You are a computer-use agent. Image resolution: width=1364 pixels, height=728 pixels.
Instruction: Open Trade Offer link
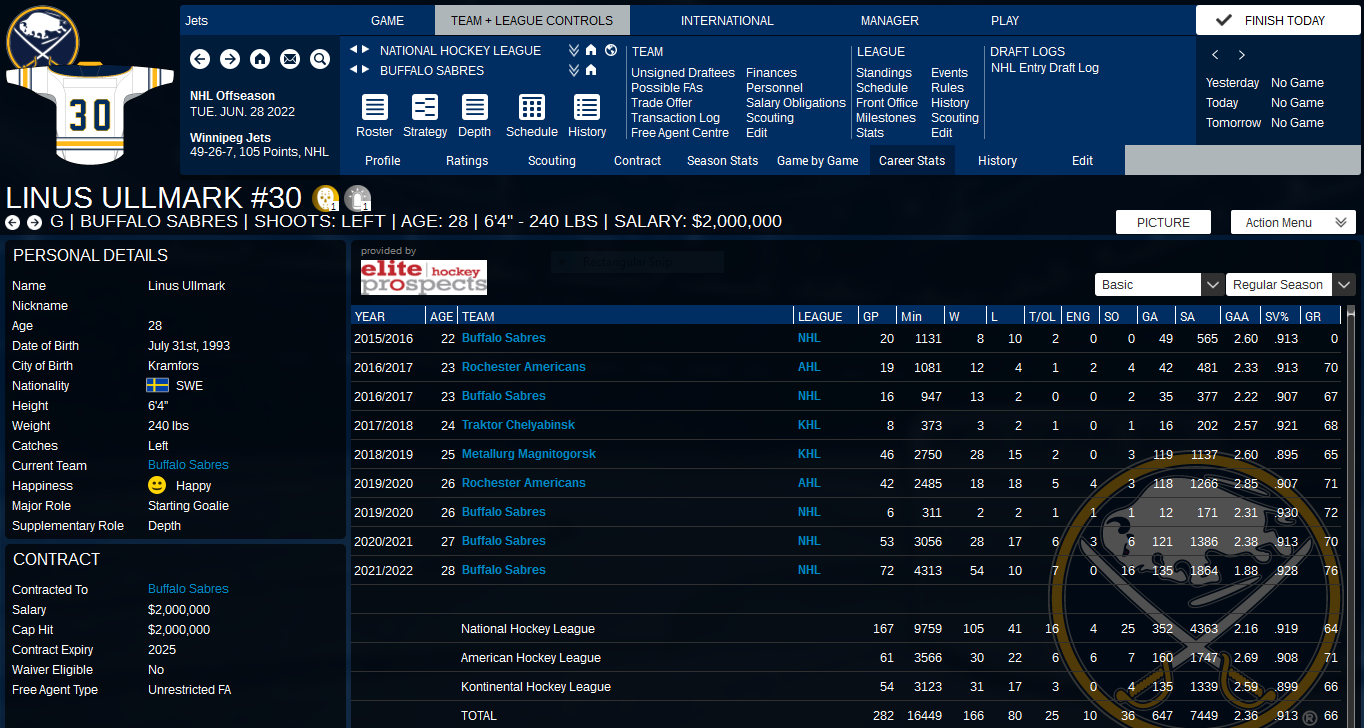pyautogui.click(x=662, y=103)
